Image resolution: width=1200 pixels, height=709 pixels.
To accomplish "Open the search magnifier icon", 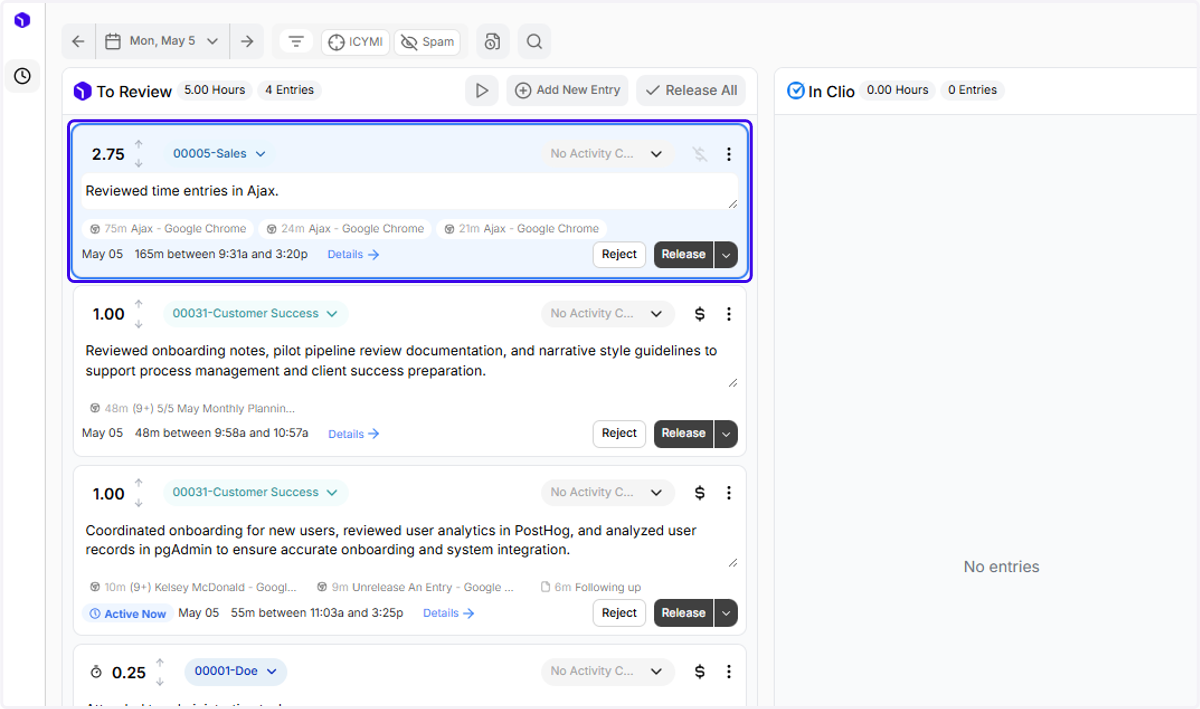I will click(x=534, y=41).
